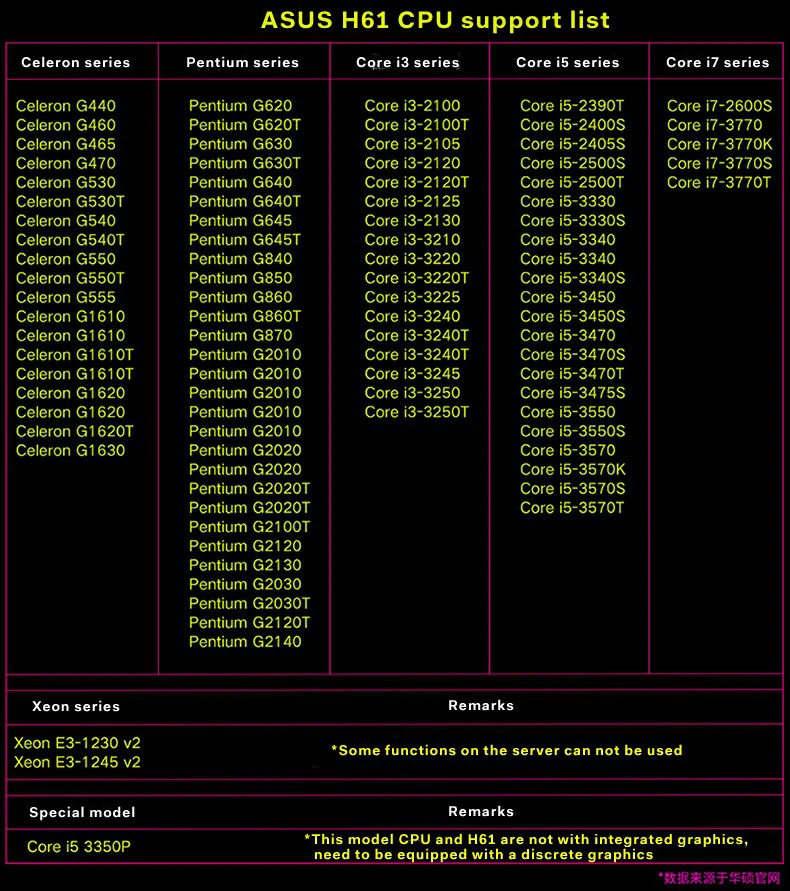Click Core i5-3330S
790x891 pixels.
(x=573, y=220)
